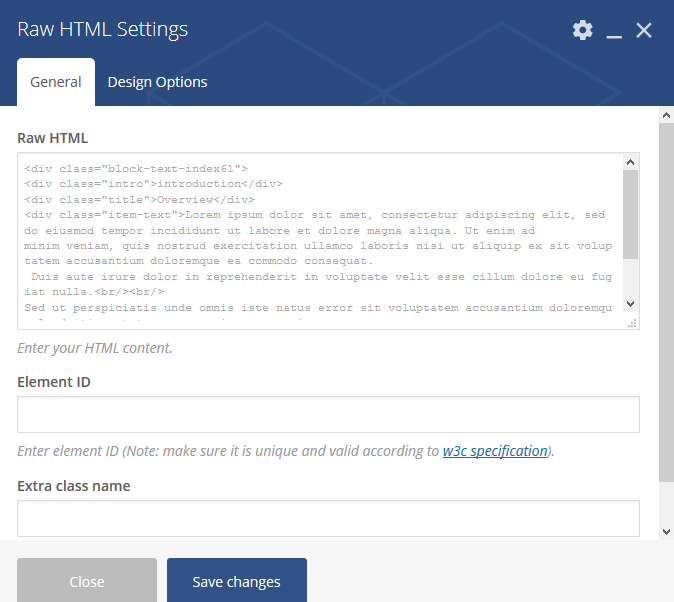Open the gear settings icon in header
Screen dimensions: 674x602
point(582,30)
